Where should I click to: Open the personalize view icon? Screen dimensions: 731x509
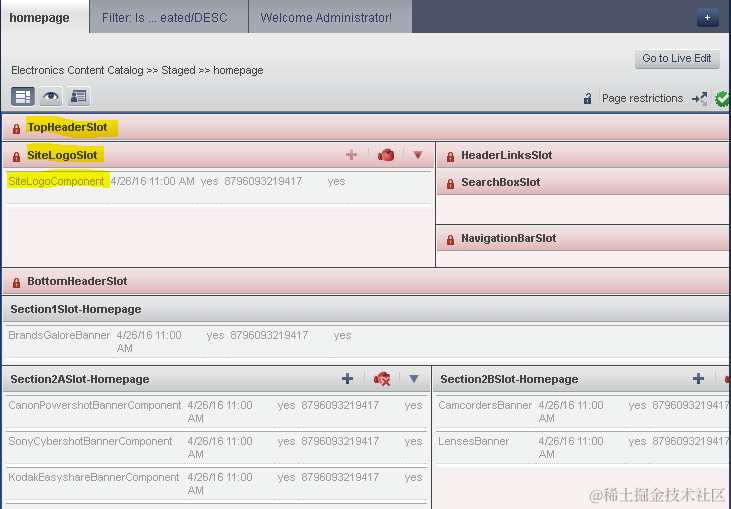coord(79,96)
